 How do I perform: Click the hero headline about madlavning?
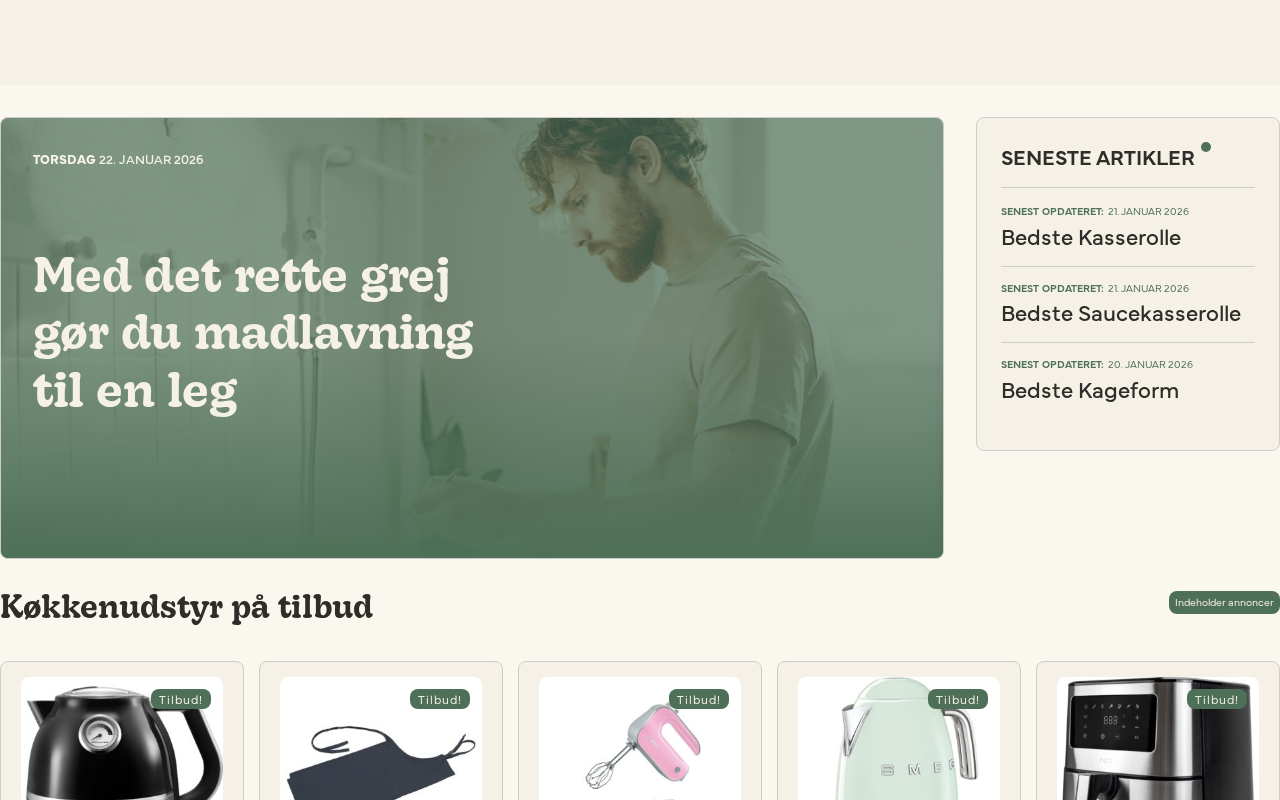[x=253, y=332]
